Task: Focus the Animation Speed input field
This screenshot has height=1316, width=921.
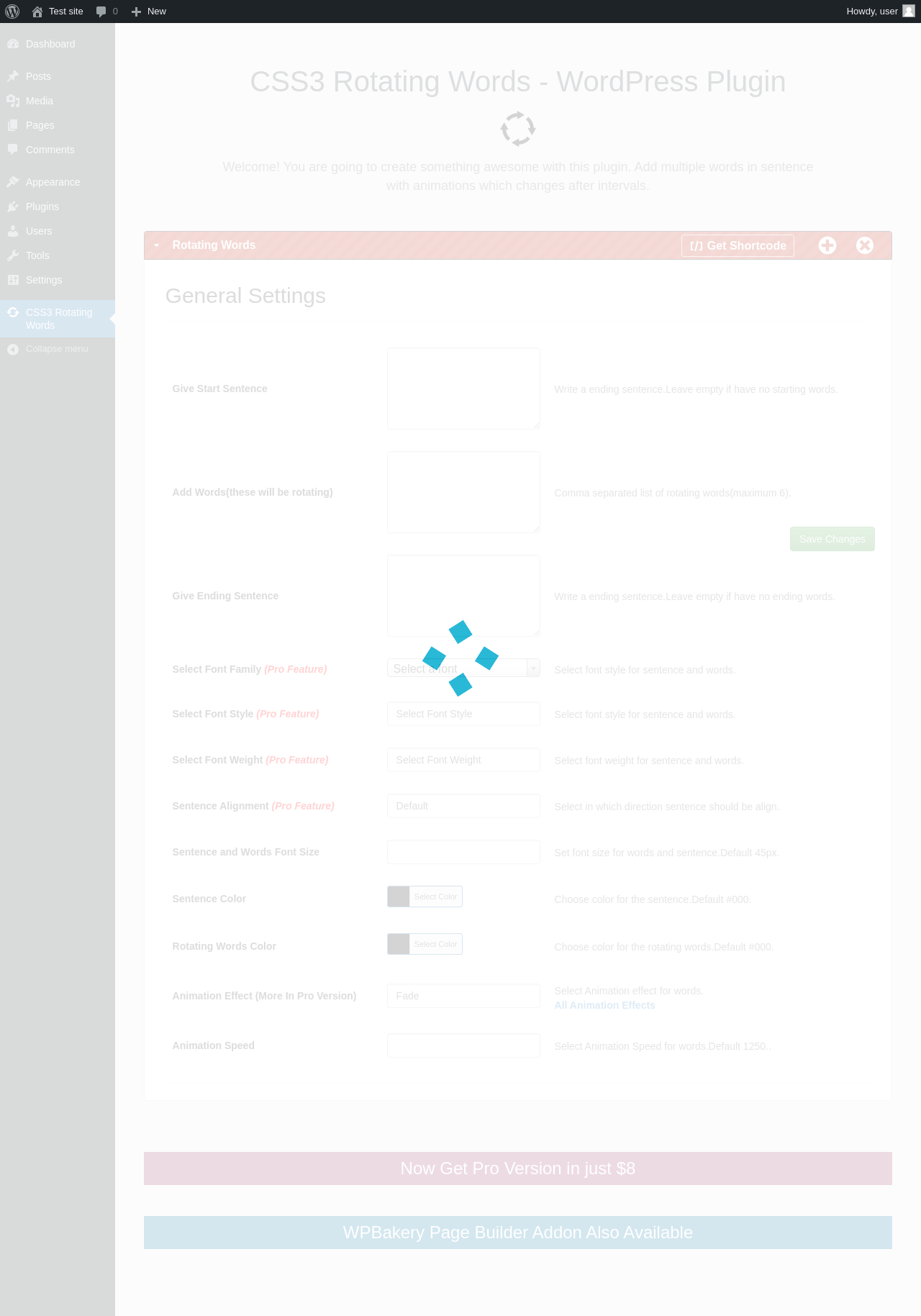Action: click(x=463, y=1045)
